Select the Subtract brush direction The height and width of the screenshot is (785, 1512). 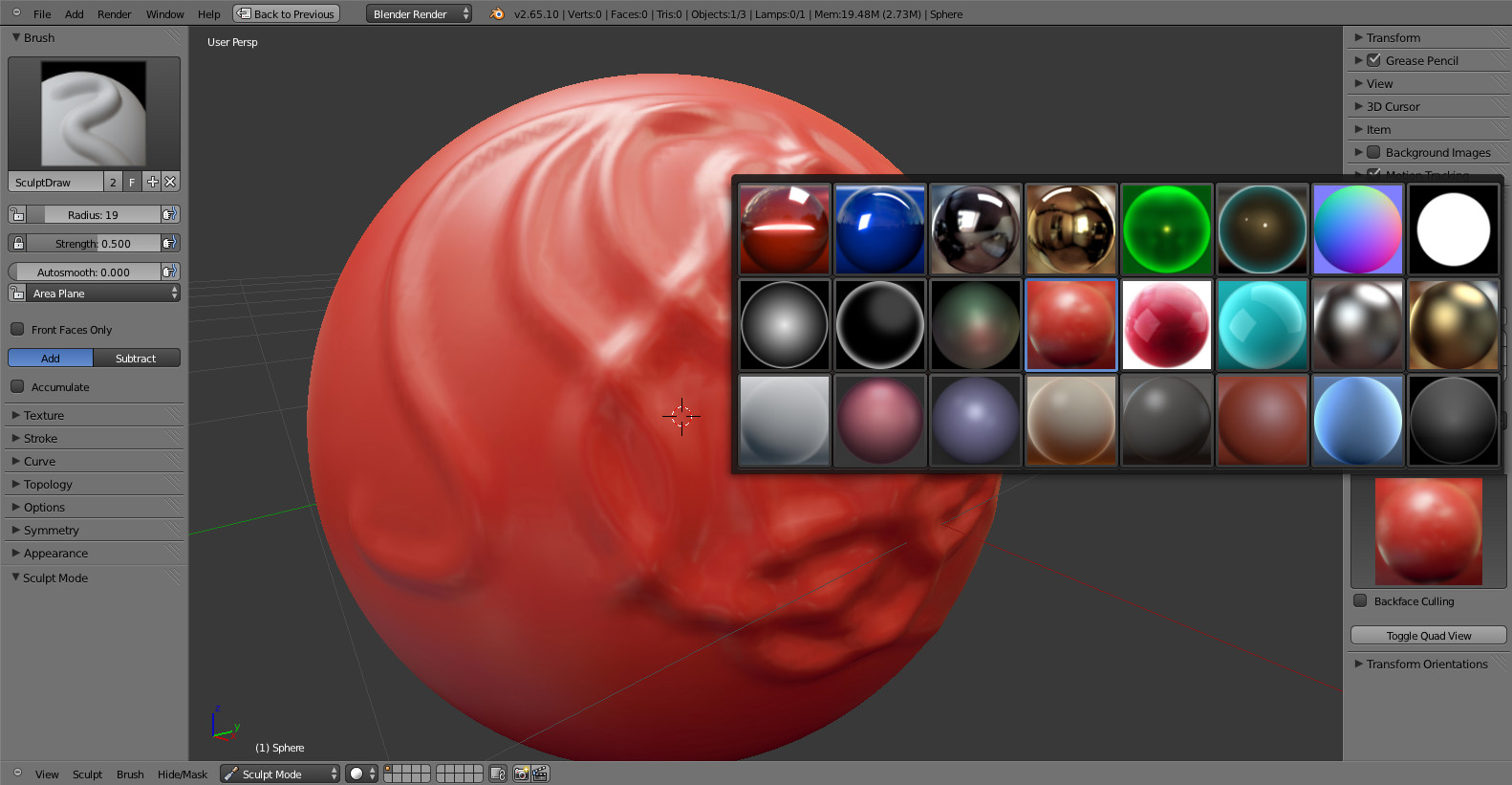[136, 358]
